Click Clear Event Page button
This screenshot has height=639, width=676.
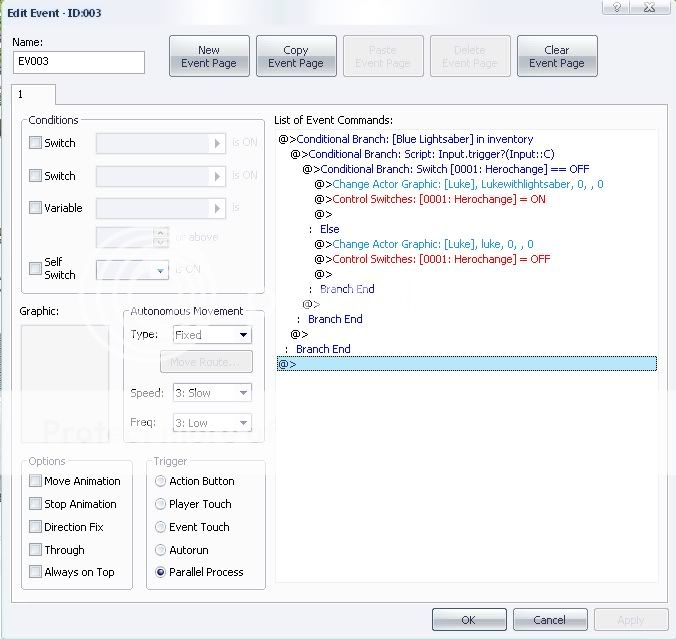point(557,56)
